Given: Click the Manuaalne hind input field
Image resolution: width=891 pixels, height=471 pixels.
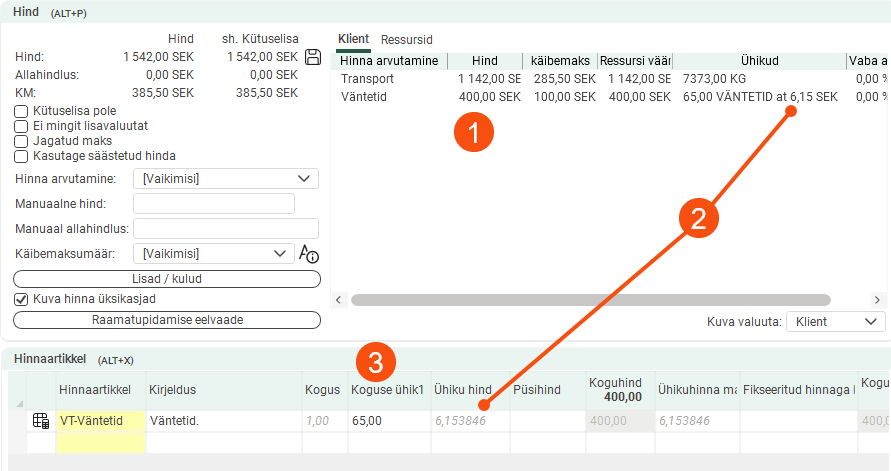Looking at the screenshot, I should pos(213,204).
